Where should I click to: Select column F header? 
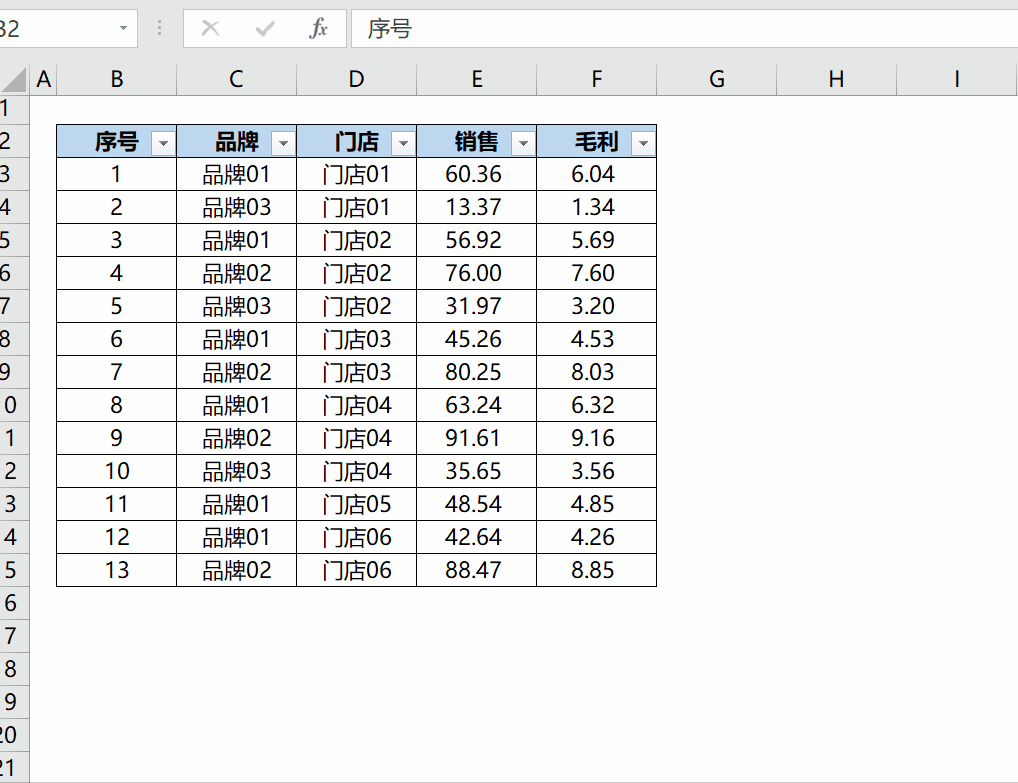pos(597,79)
